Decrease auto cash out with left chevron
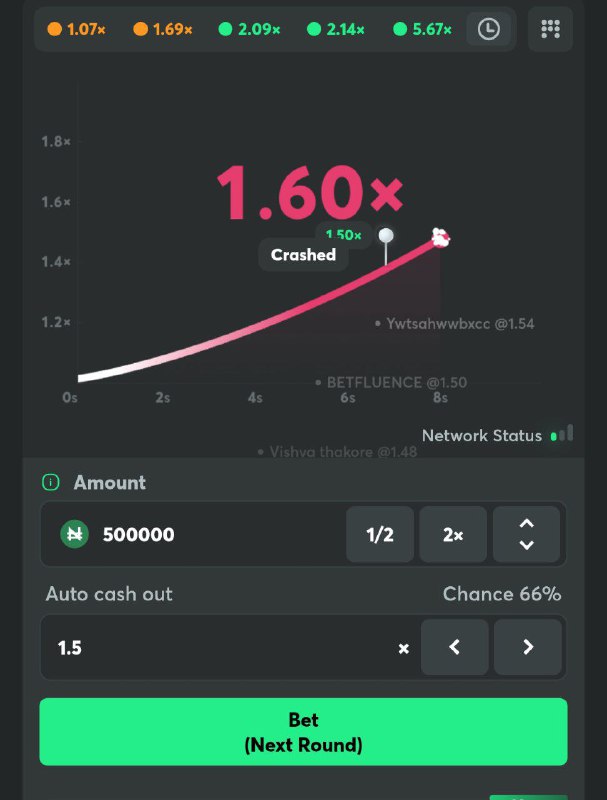This screenshot has height=800, width=607. click(x=455, y=647)
